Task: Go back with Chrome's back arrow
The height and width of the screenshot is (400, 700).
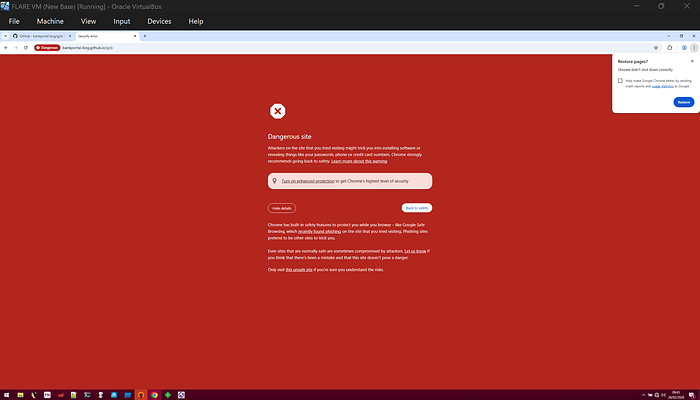Action: point(6,48)
